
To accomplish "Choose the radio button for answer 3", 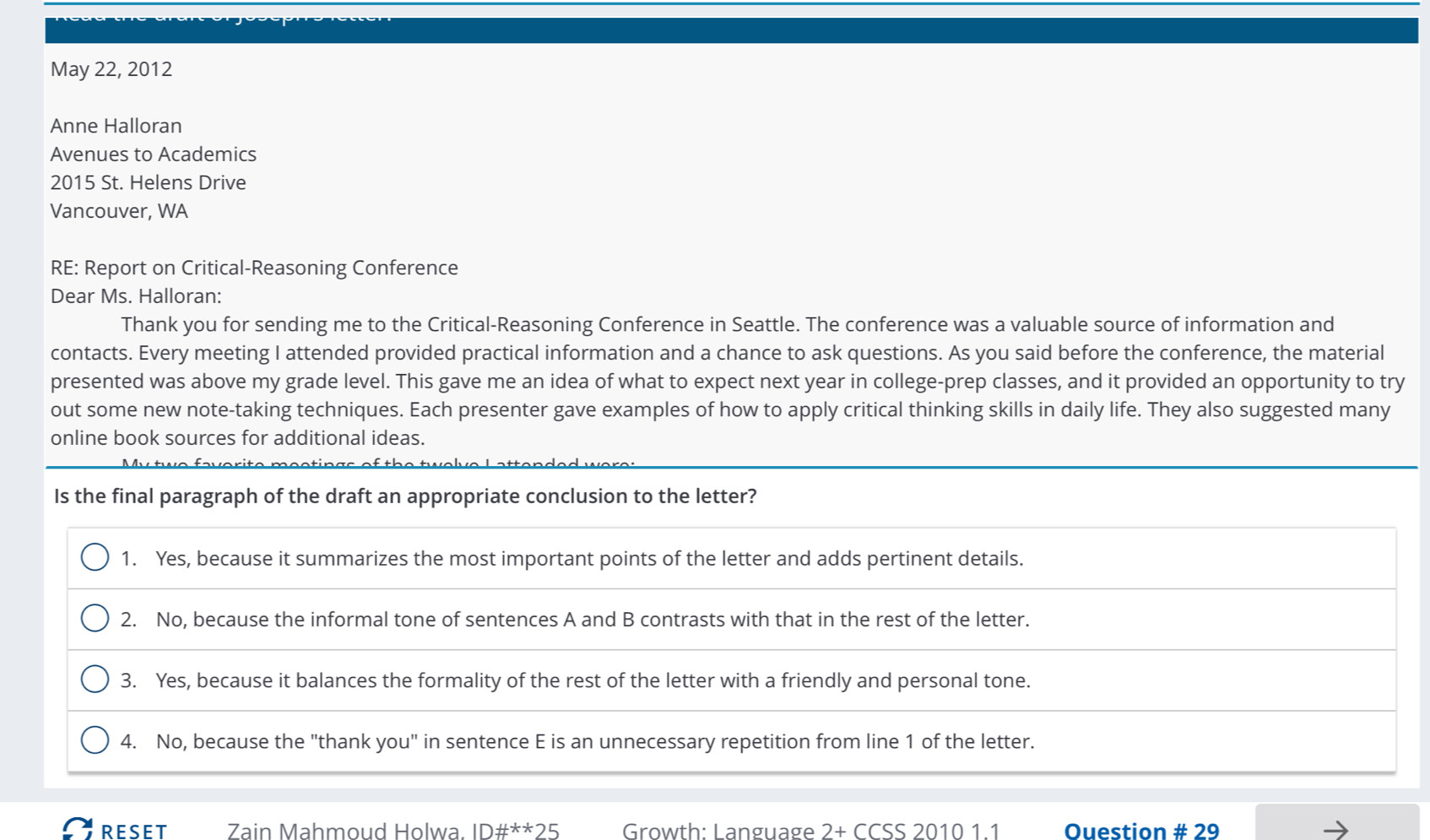I will tap(95, 680).
